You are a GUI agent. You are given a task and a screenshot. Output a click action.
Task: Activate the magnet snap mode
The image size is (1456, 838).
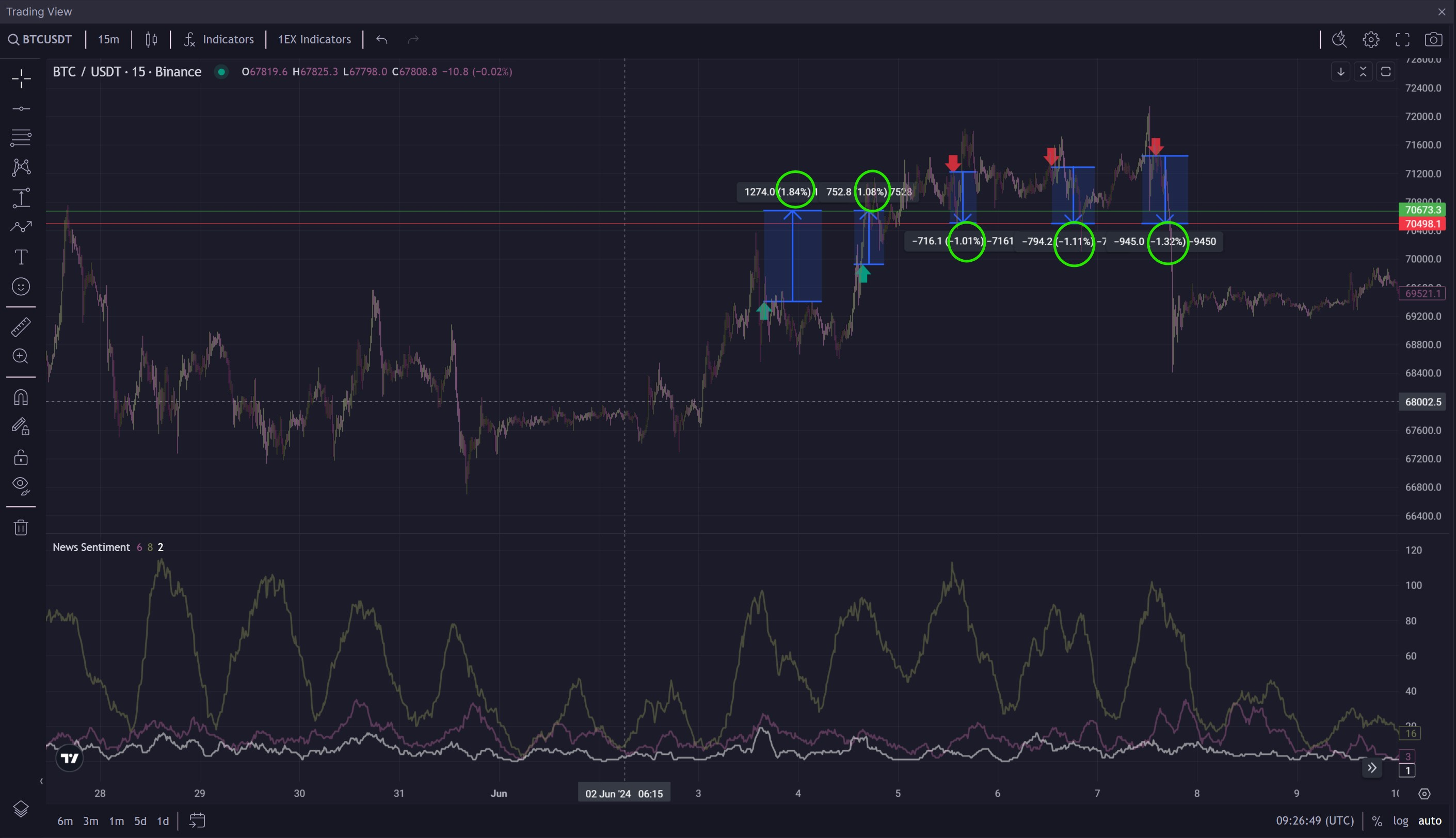[x=21, y=397]
